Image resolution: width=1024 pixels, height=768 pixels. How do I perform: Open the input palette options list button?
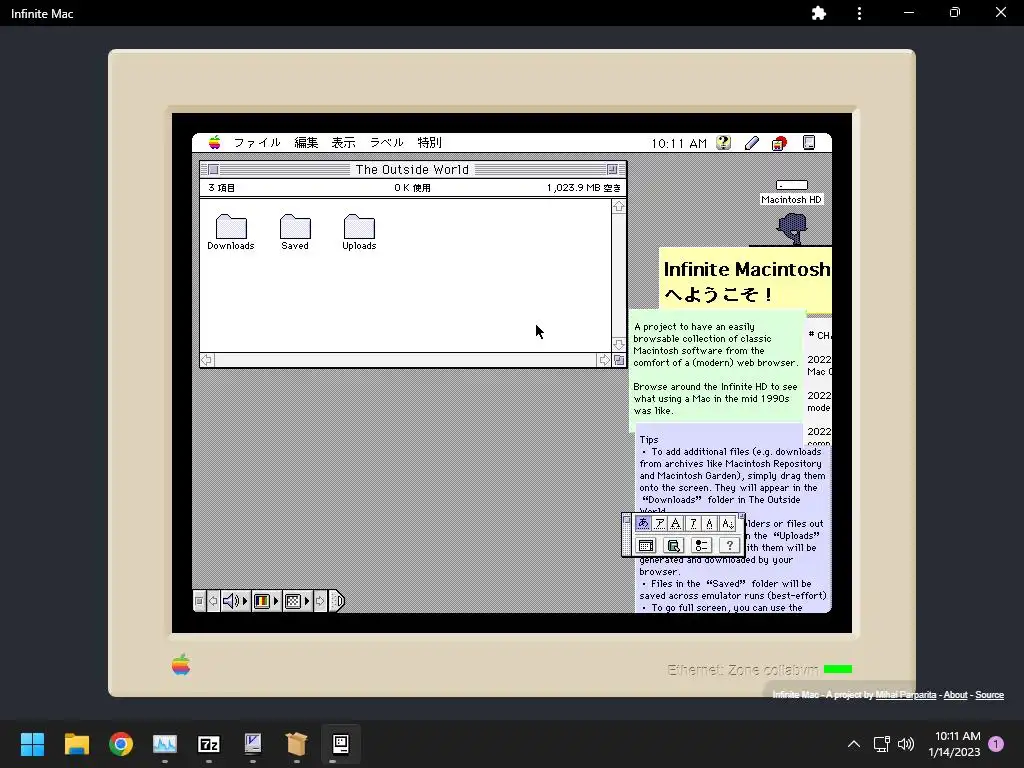[x=701, y=545]
